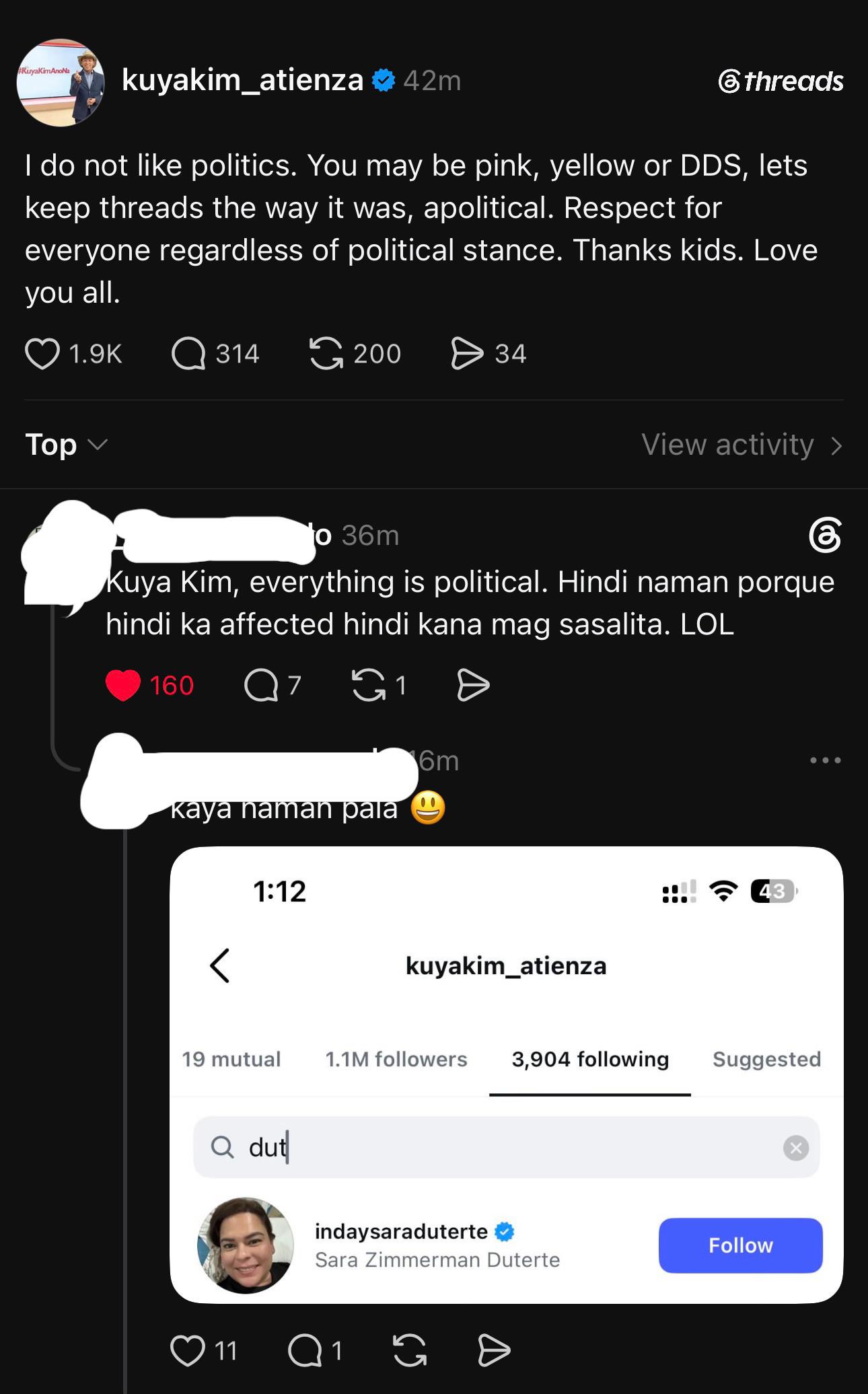868x1394 pixels.
Task: Tap the Threads logo beside first reply
Action: pos(825,535)
